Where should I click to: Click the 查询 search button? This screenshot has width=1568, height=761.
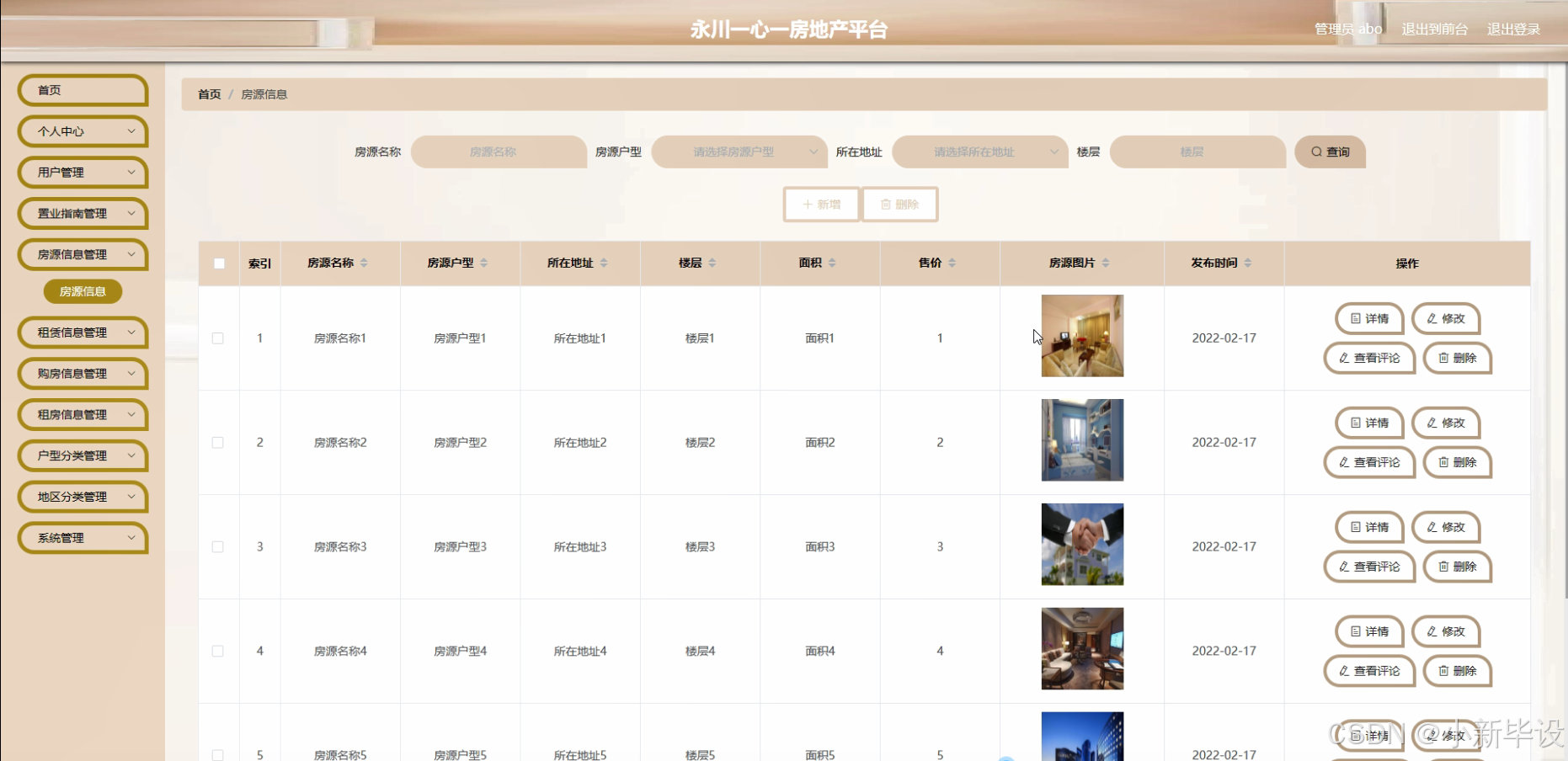pyautogui.click(x=1330, y=152)
